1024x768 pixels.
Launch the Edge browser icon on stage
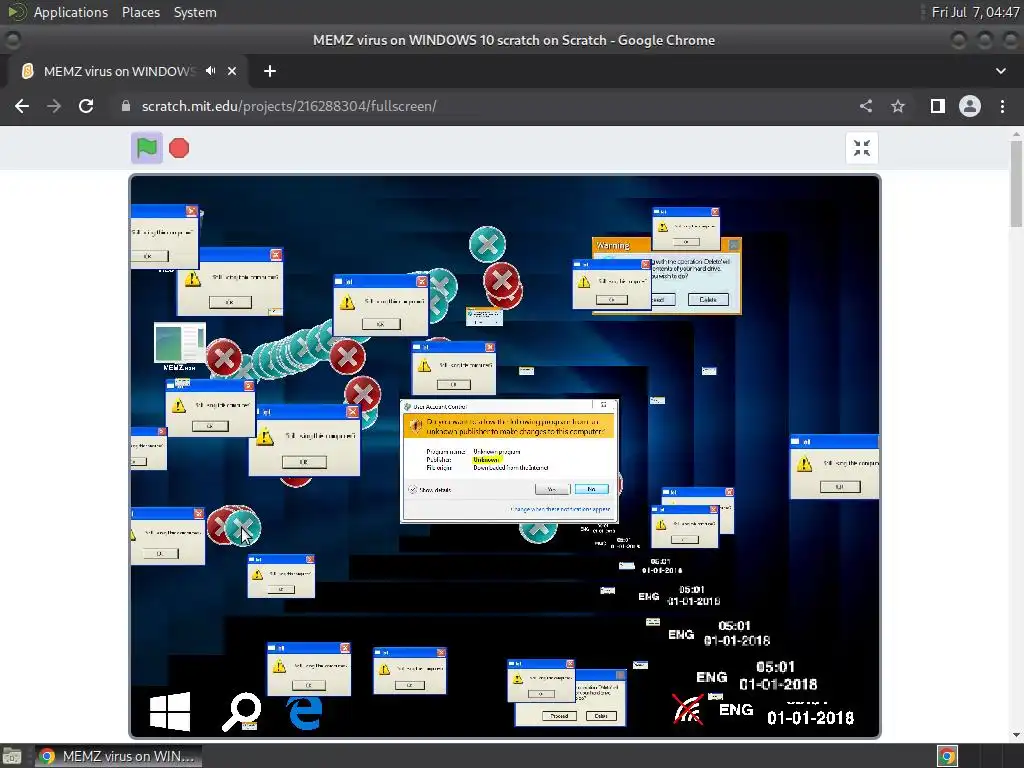(x=304, y=712)
